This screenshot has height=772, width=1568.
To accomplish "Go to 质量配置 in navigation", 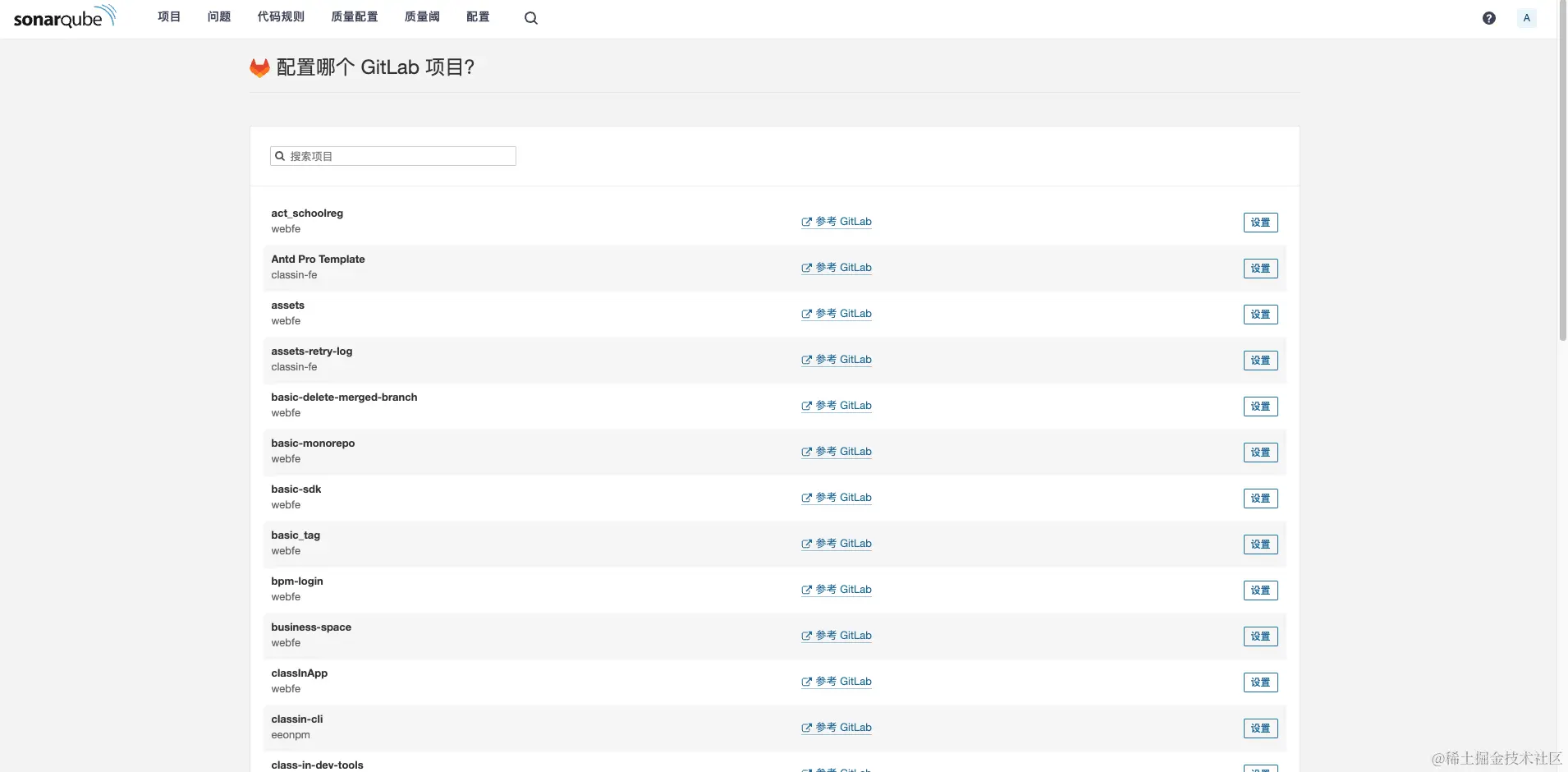I will tap(355, 17).
